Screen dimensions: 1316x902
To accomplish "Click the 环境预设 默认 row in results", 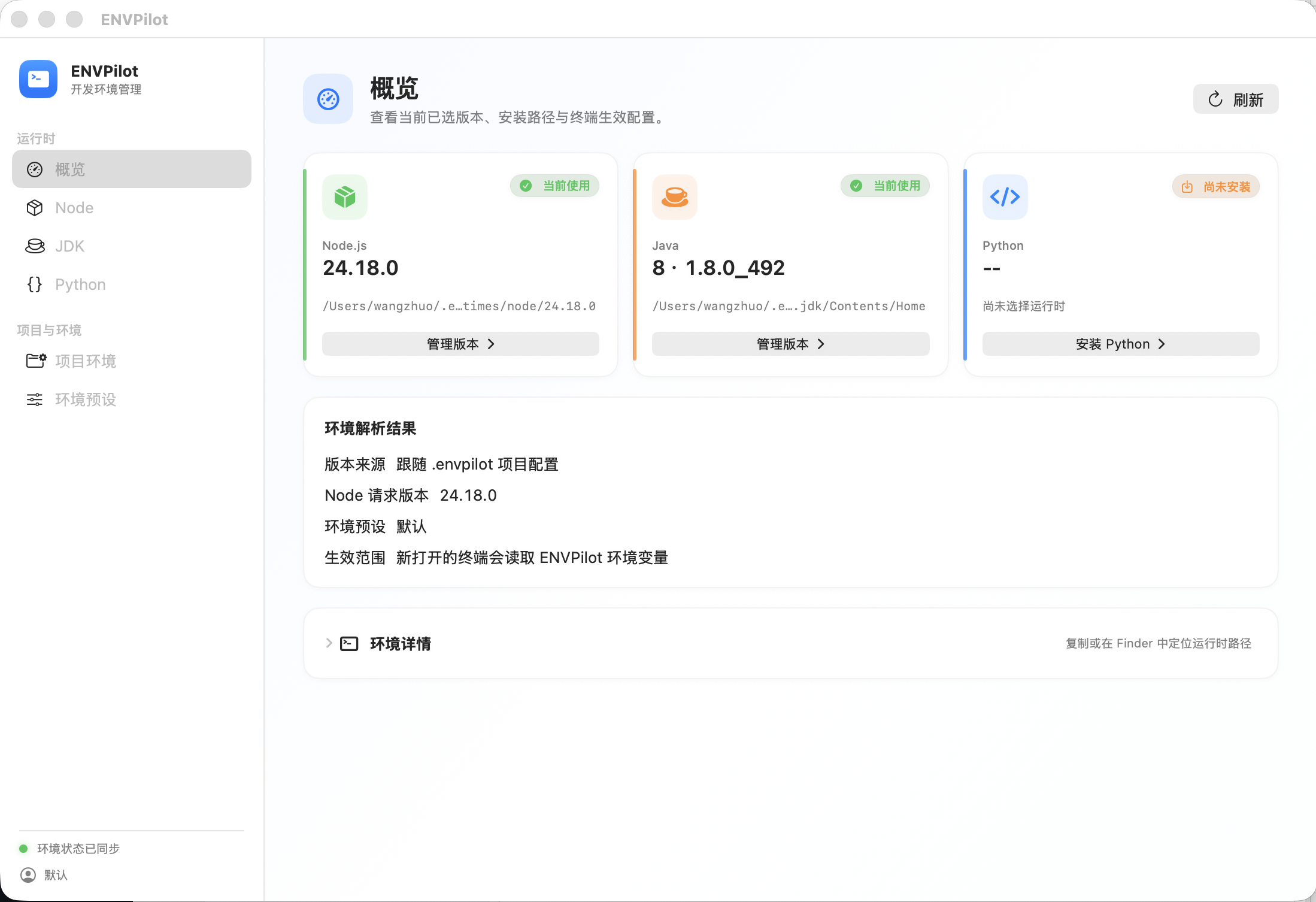I will pos(375,526).
